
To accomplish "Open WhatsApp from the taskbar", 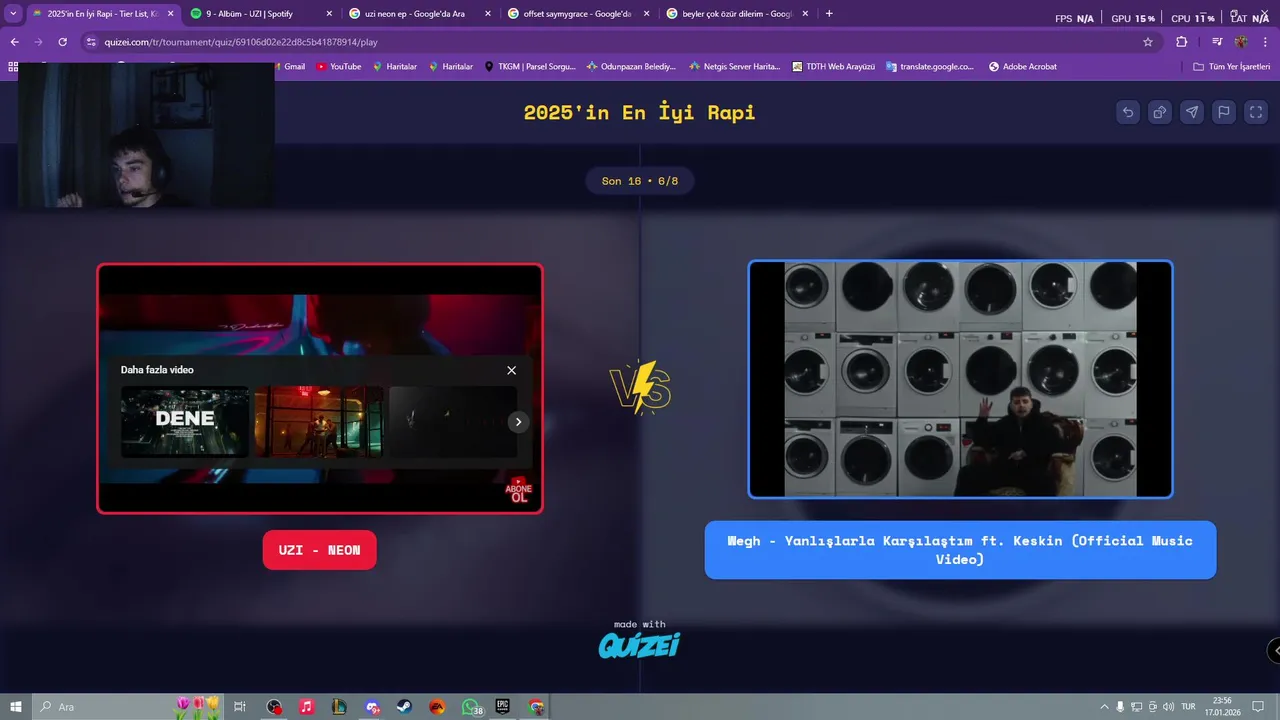I will click(x=471, y=707).
